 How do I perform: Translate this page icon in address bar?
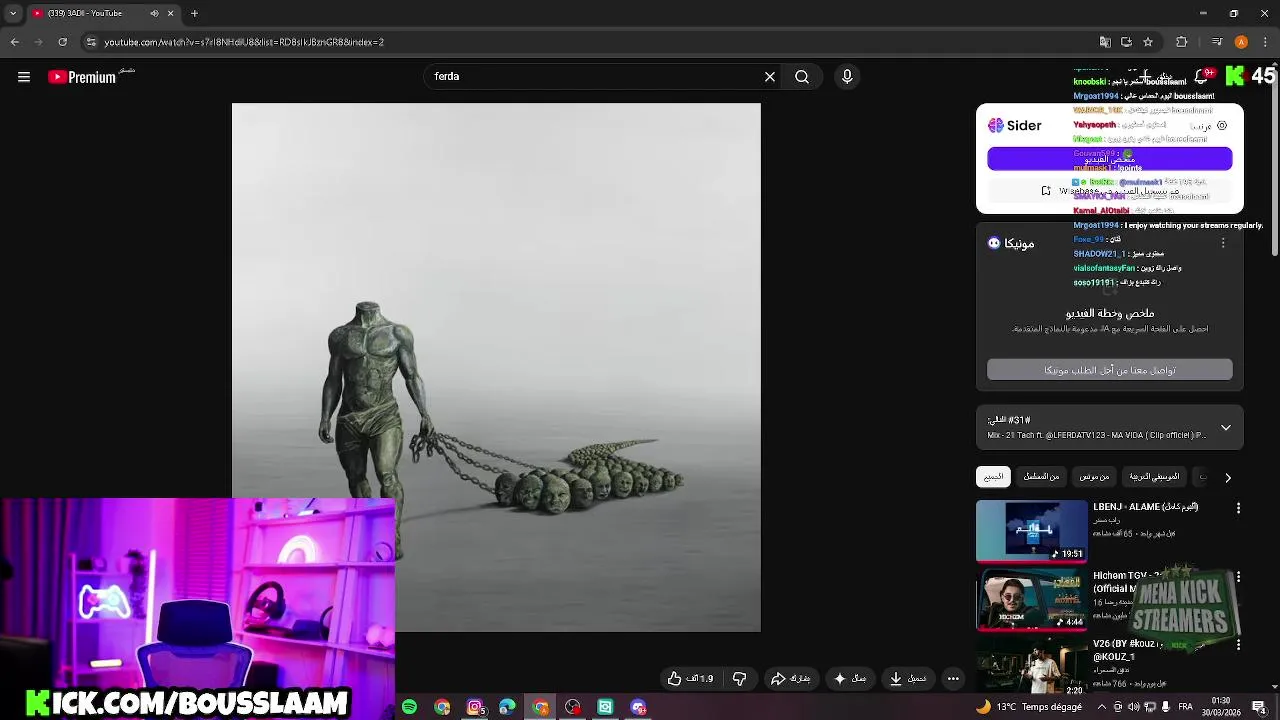[x=1105, y=42]
